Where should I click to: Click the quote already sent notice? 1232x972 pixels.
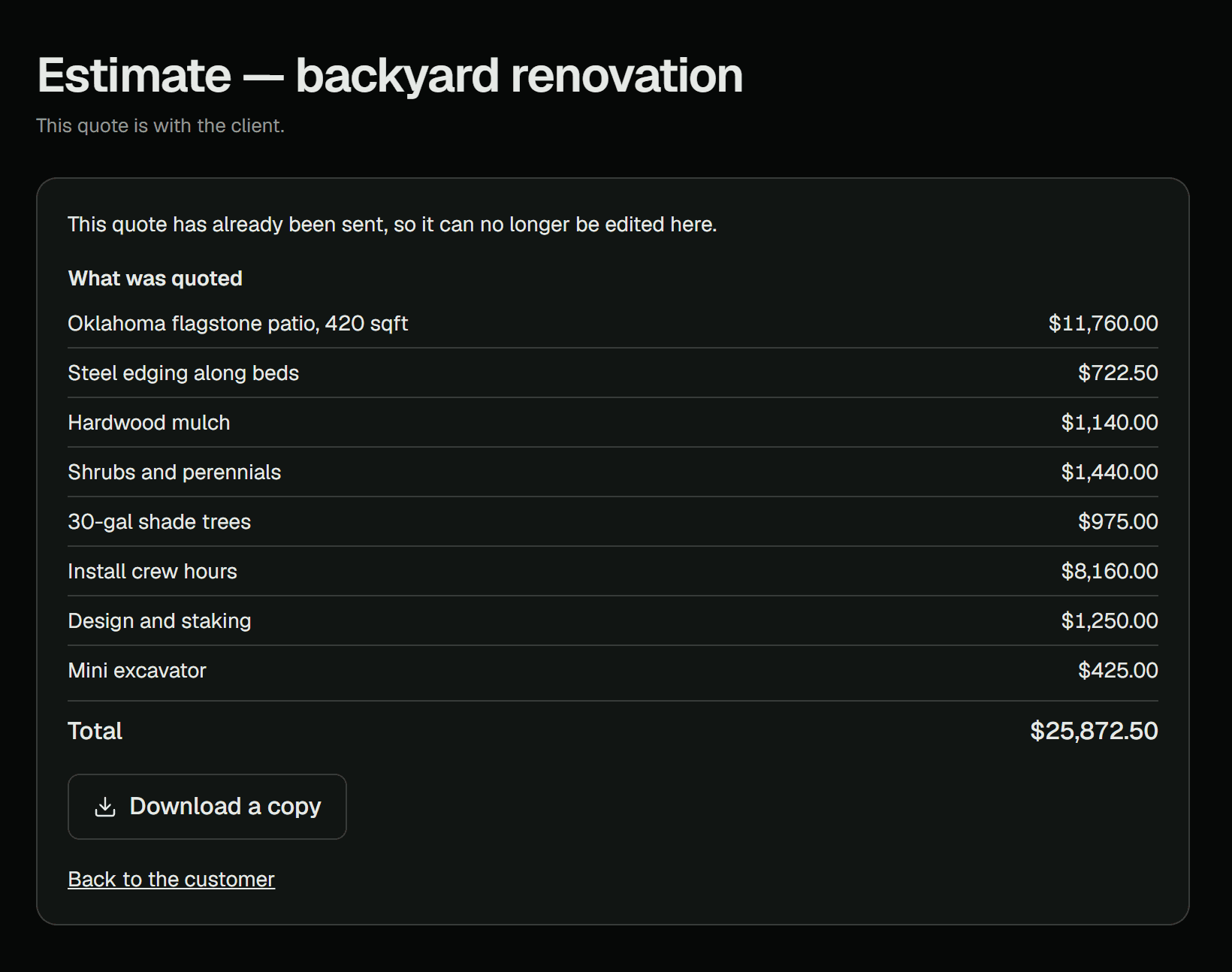pos(392,225)
